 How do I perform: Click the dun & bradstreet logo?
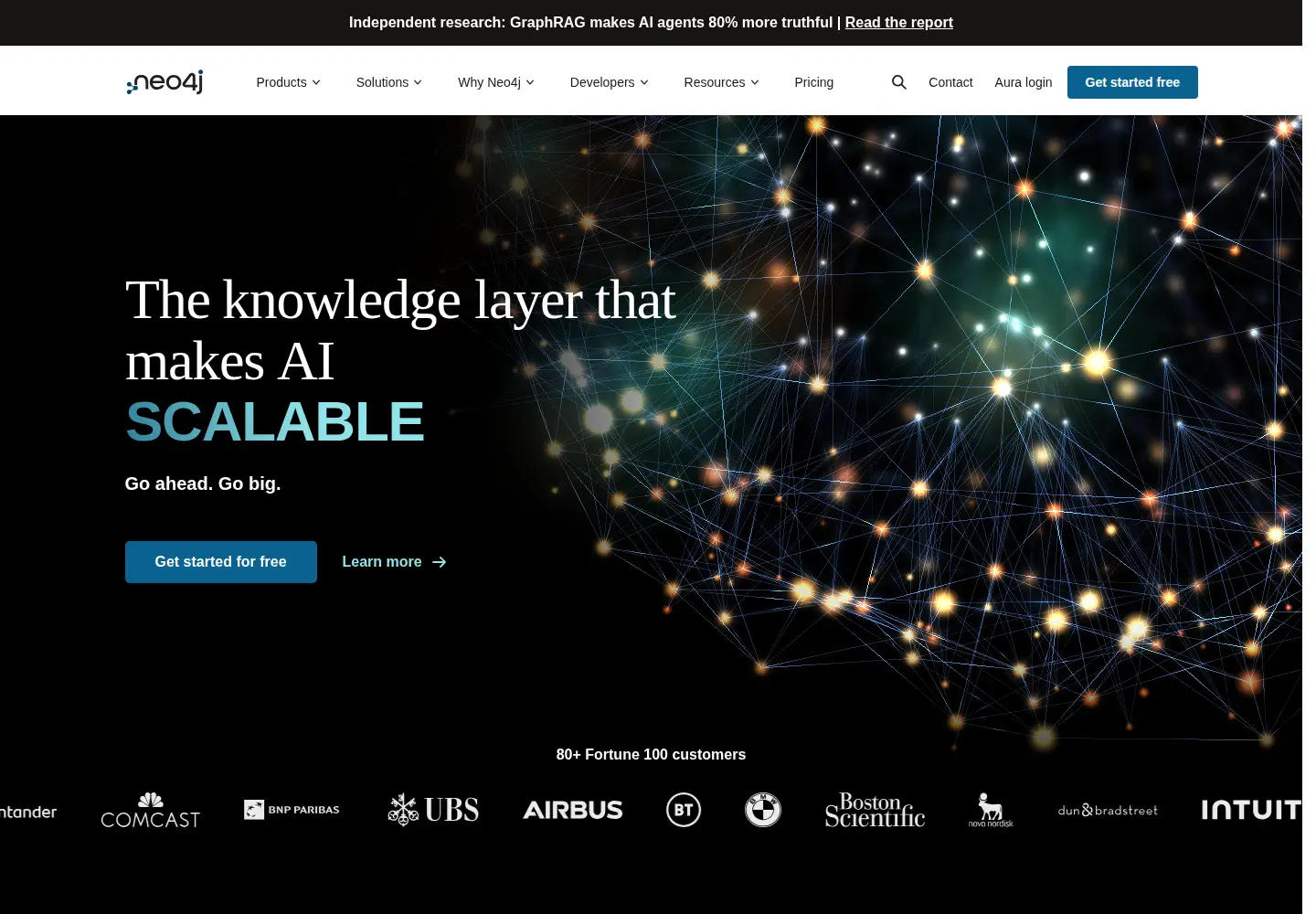pos(1108,810)
